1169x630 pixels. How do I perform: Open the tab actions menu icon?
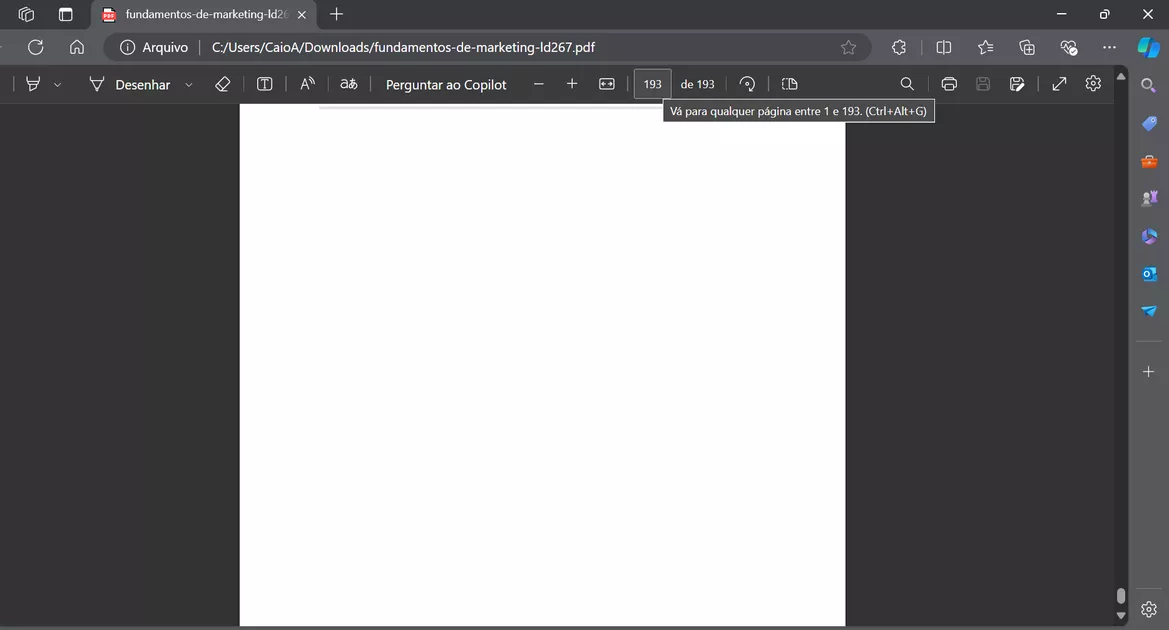66,14
